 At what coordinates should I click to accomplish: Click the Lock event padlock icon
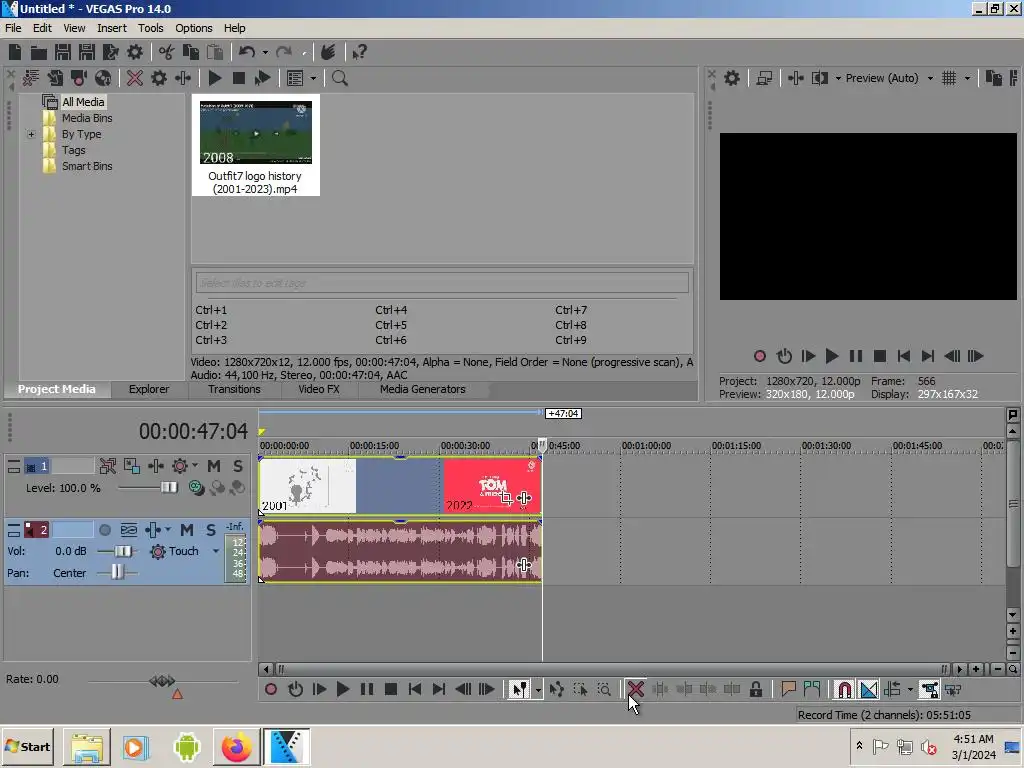tap(756, 689)
